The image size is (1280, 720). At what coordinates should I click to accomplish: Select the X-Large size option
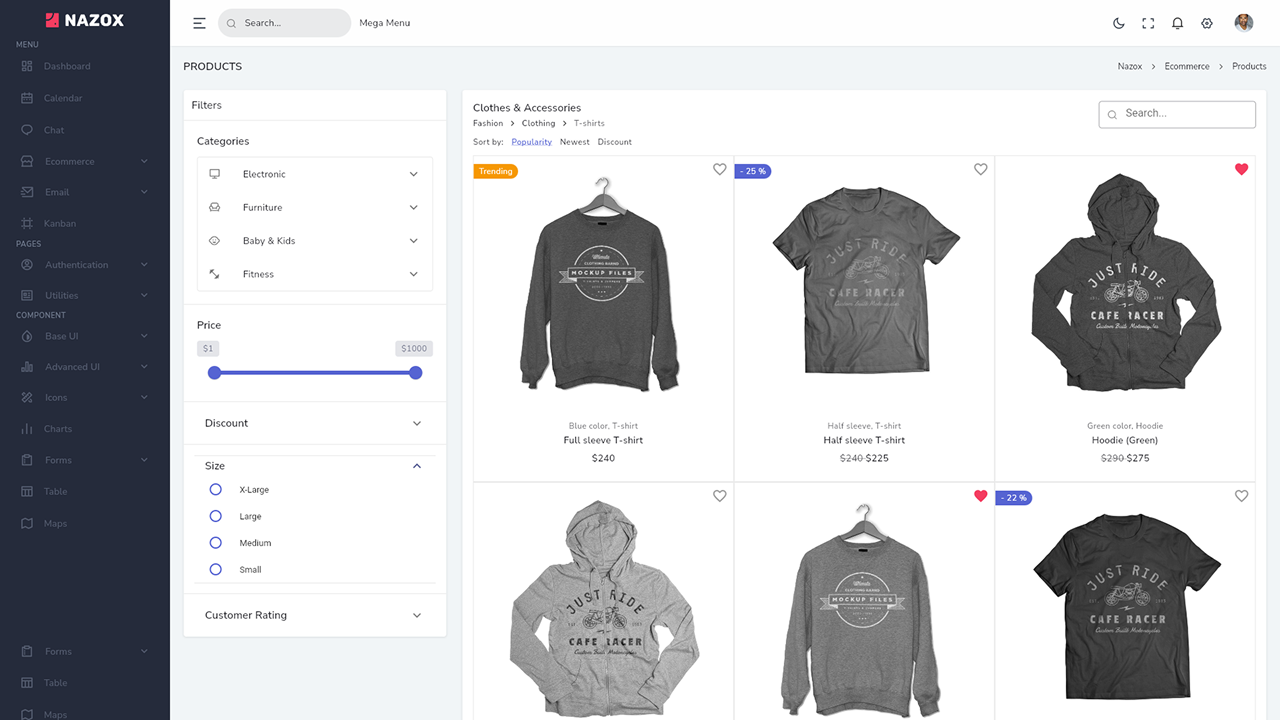click(x=215, y=489)
